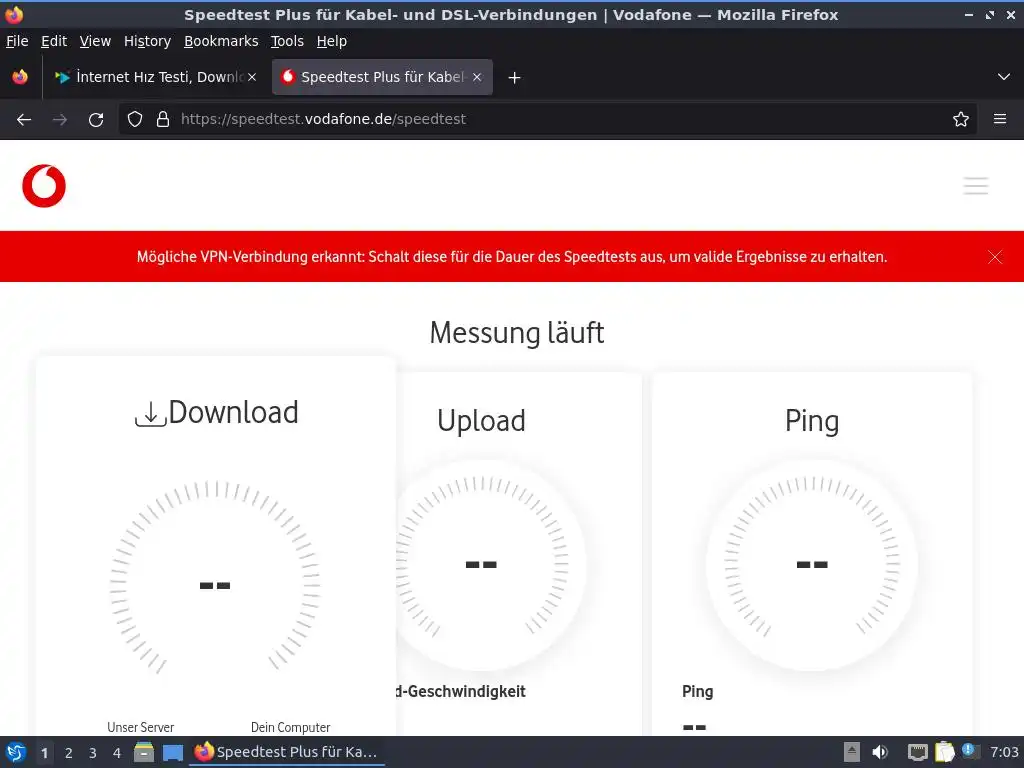Open the clipboard manager tray icon

coord(944,752)
